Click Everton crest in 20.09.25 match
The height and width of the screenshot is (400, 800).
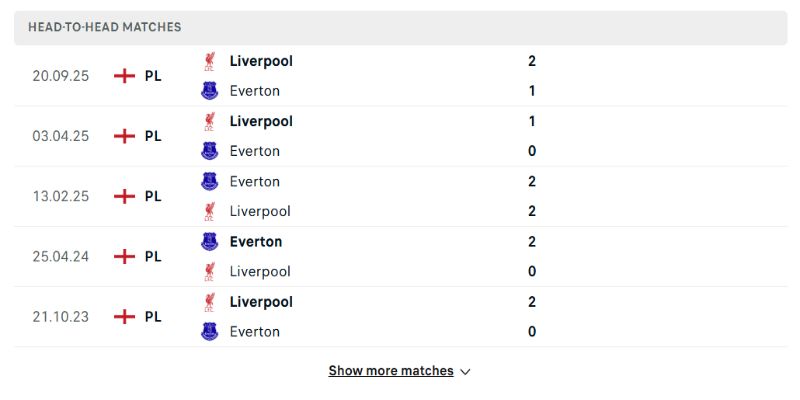209,91
